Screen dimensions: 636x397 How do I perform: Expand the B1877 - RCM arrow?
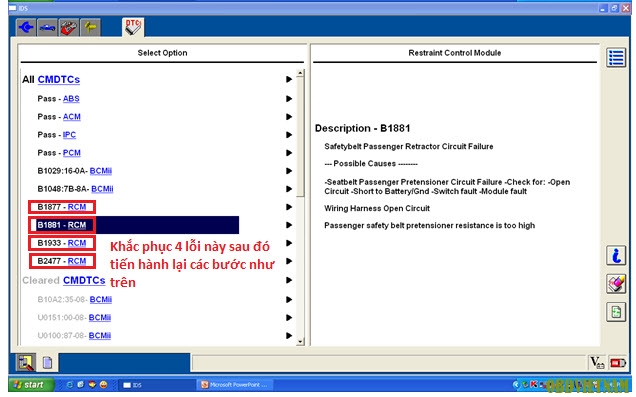[x=289, y=207]
